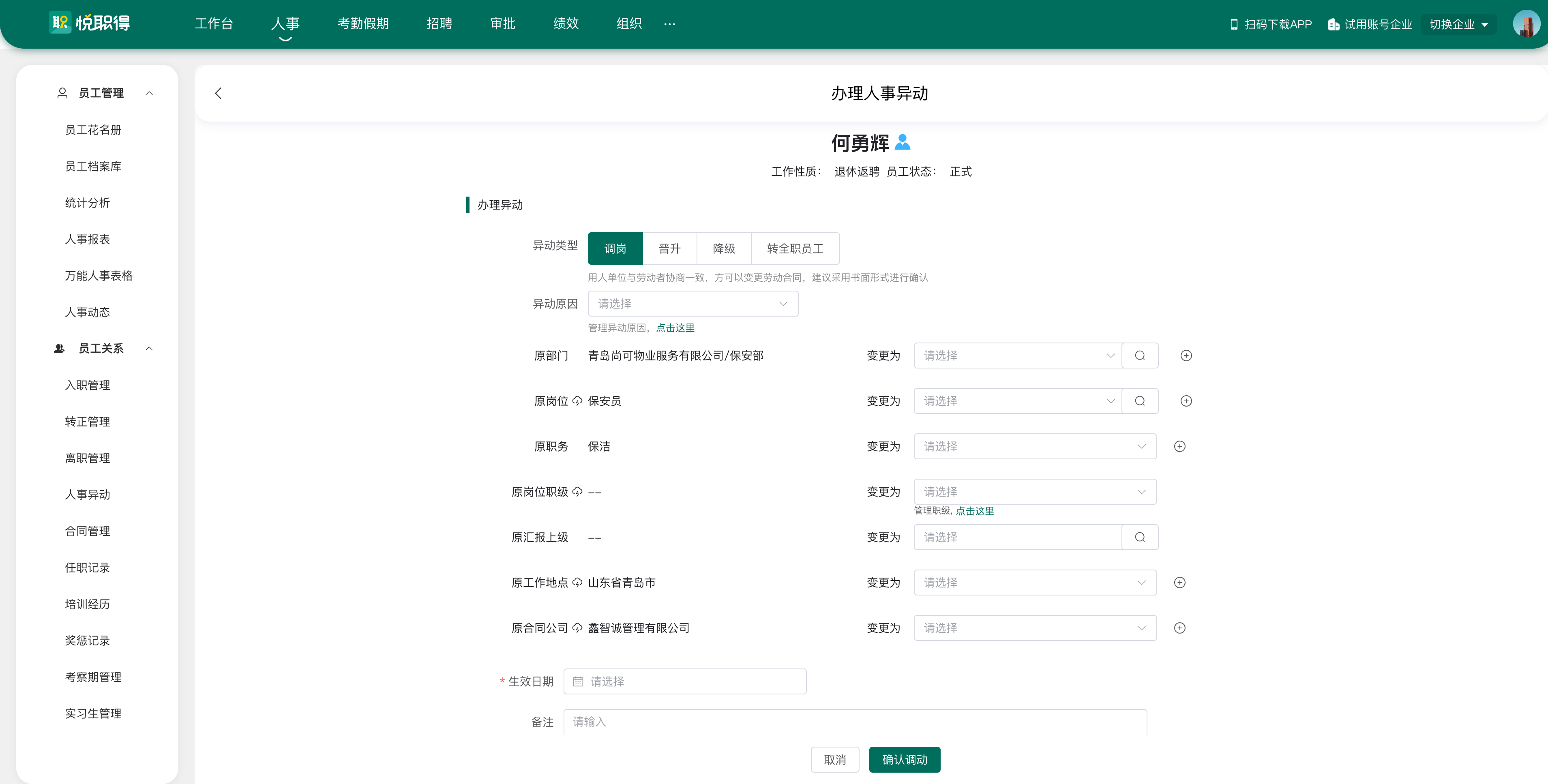Click the plus icon in the 原职务 row
This screenshot has width=1548, height=784.
[x=1179, y=446]
